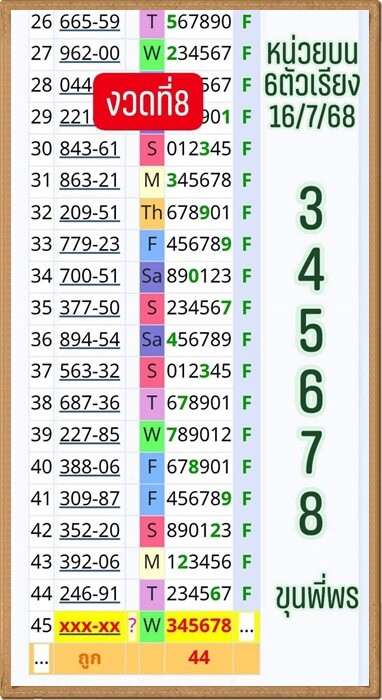Image resolution: width=382 pixels, height=700 pixels.
Task: Select the large green number 8
Action: (311, 513)
